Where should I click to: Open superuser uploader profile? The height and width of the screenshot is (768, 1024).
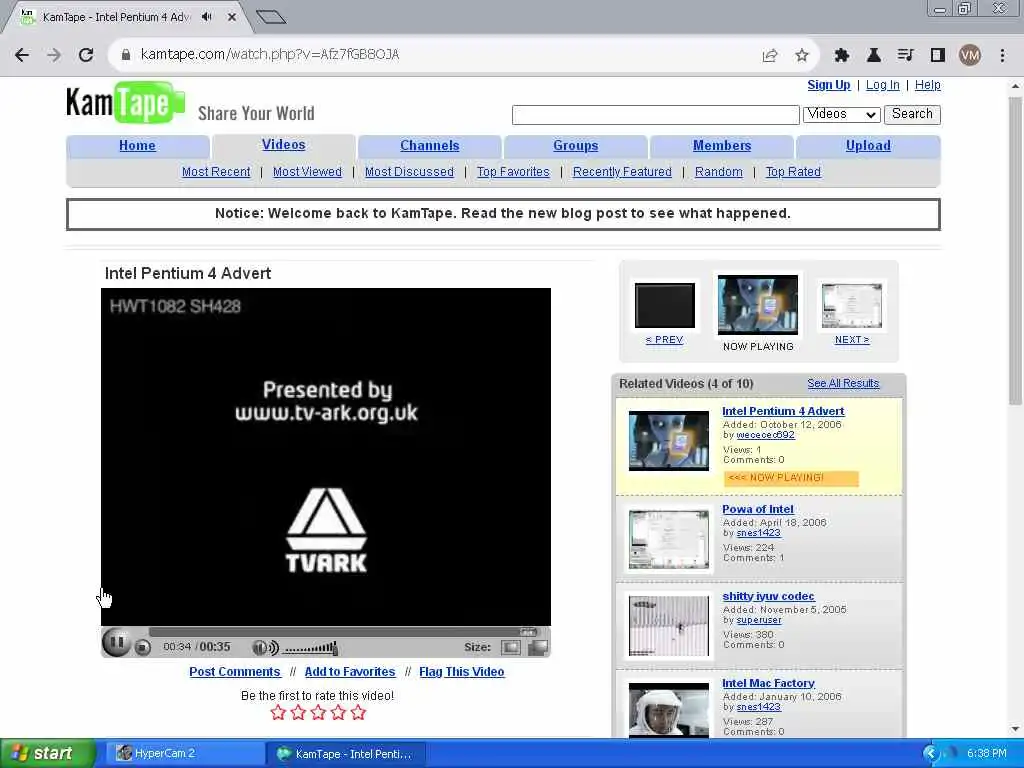pos(759,620)
